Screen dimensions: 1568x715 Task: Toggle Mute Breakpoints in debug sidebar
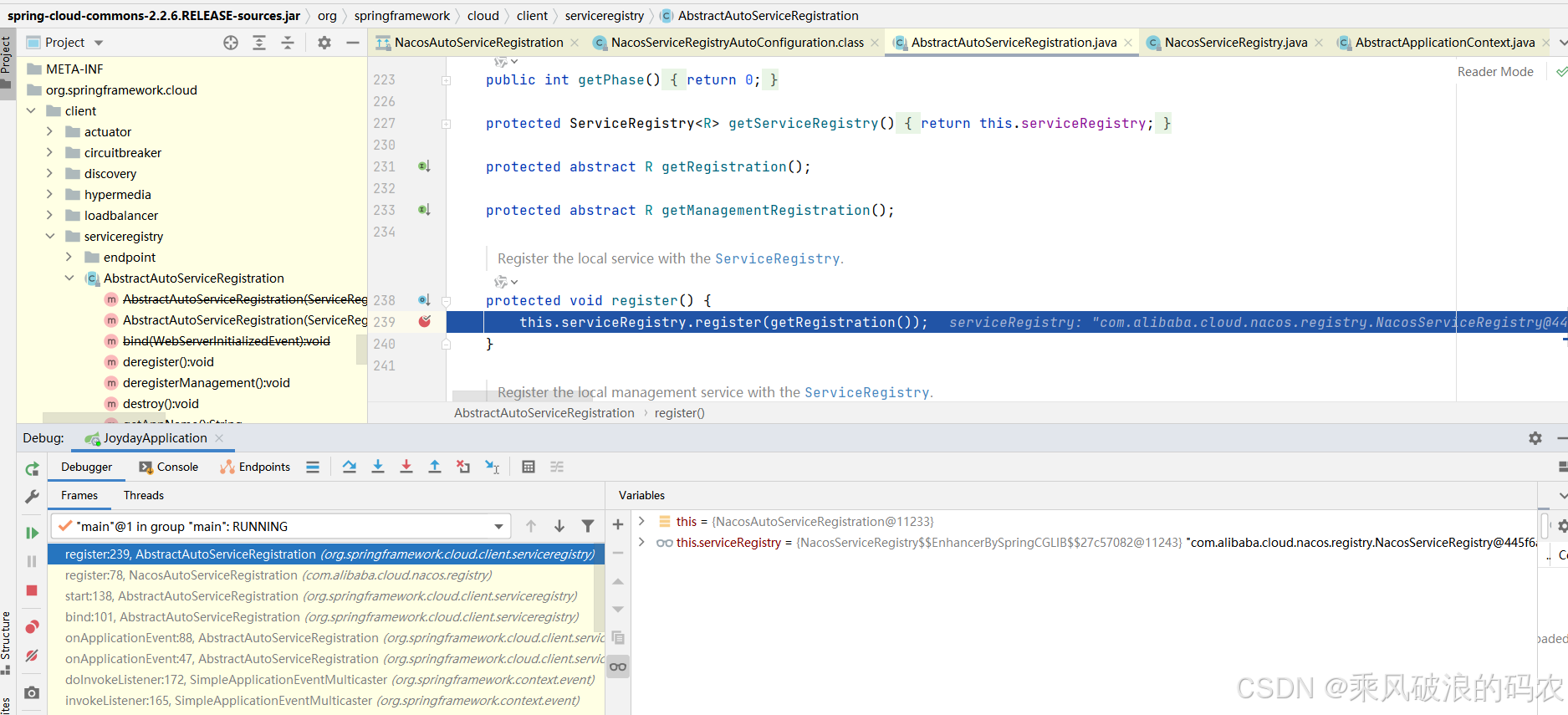pos(32,656)
